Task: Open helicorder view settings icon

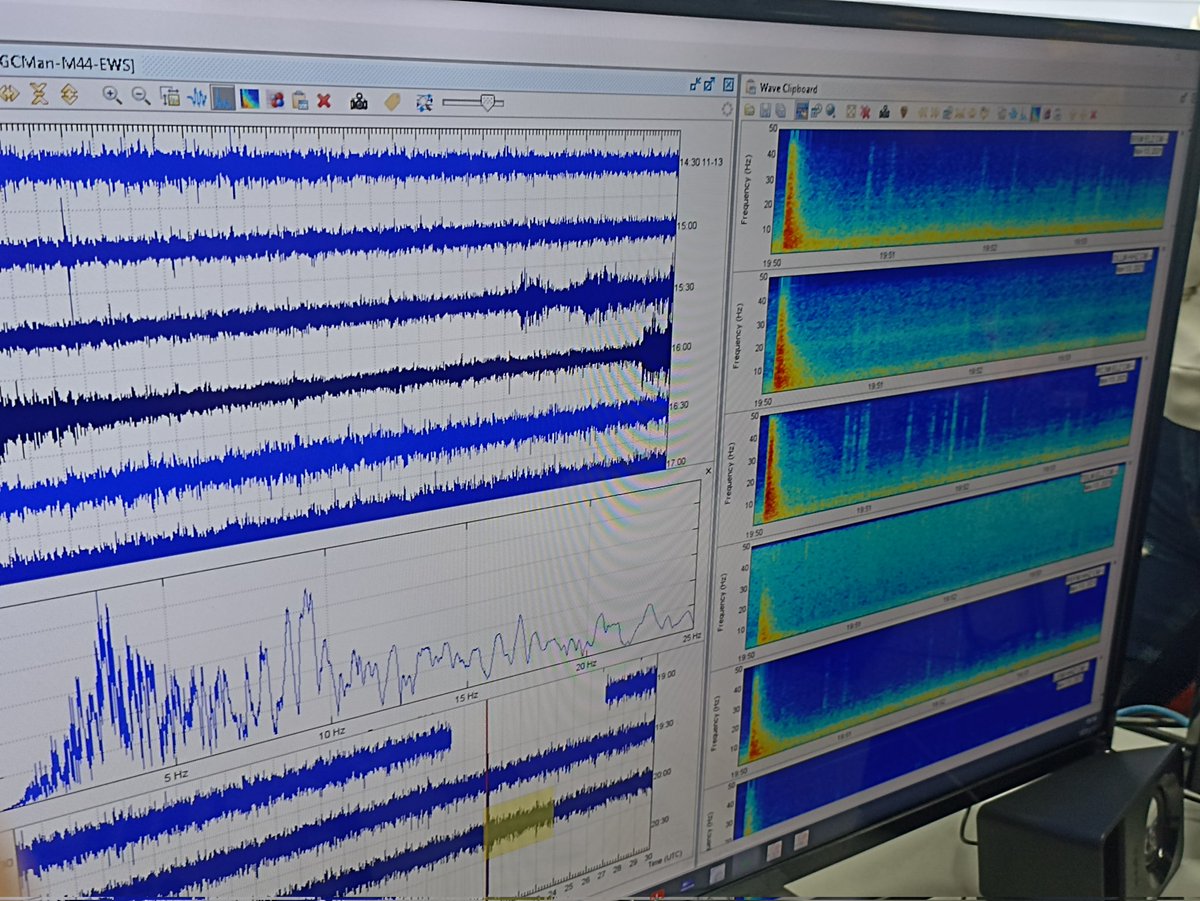Action: point(170,97)
